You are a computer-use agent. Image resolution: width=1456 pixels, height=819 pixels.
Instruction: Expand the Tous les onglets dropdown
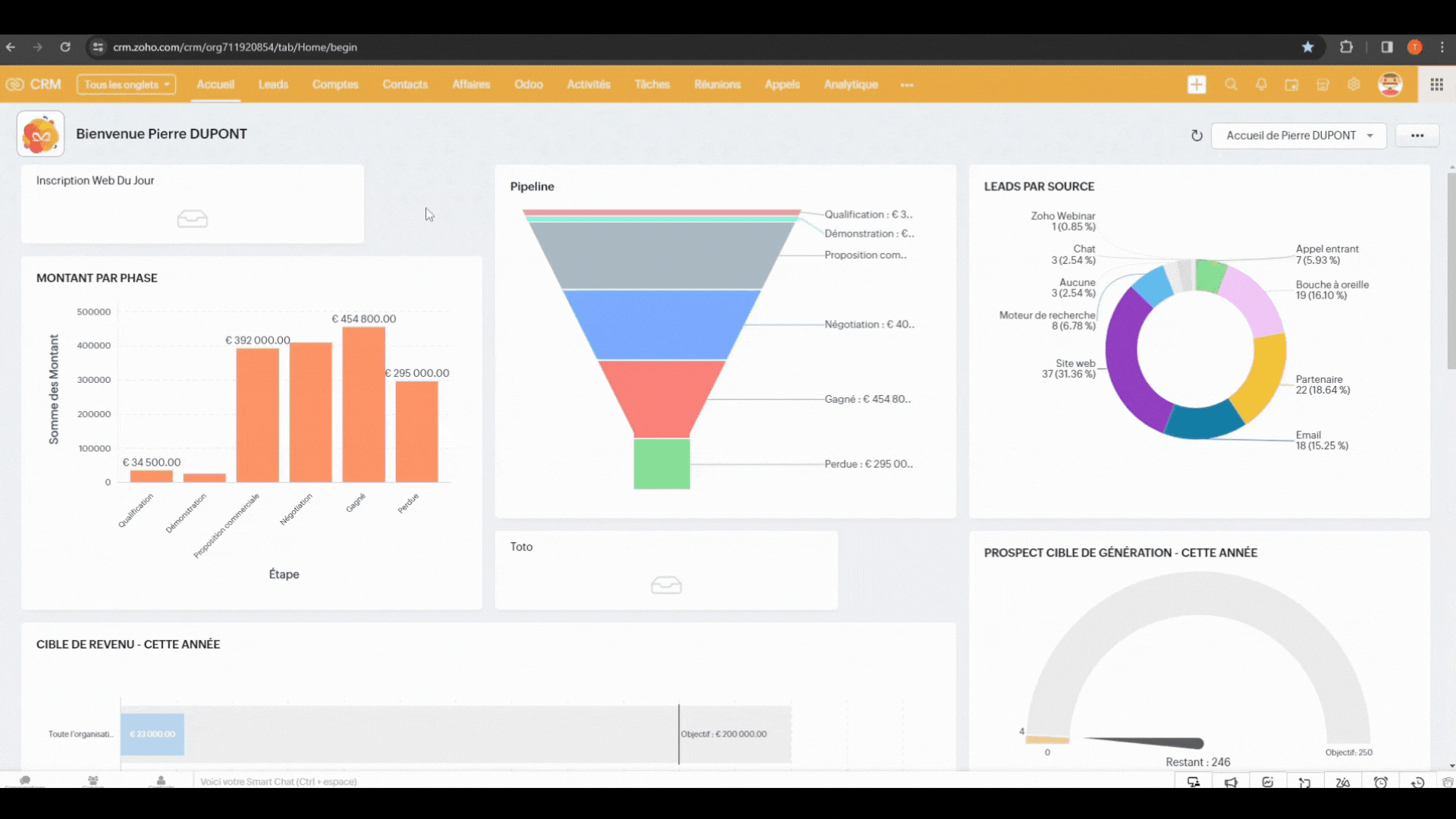pyautogui.click(x=126, y=84)
